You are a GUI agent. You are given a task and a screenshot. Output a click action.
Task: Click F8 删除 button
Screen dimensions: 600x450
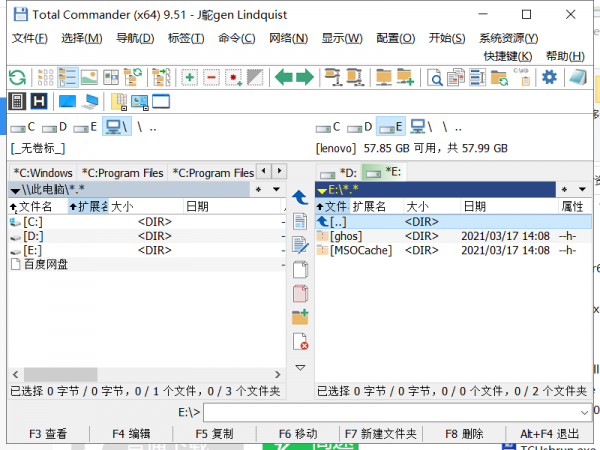click(x=464, y=434)
